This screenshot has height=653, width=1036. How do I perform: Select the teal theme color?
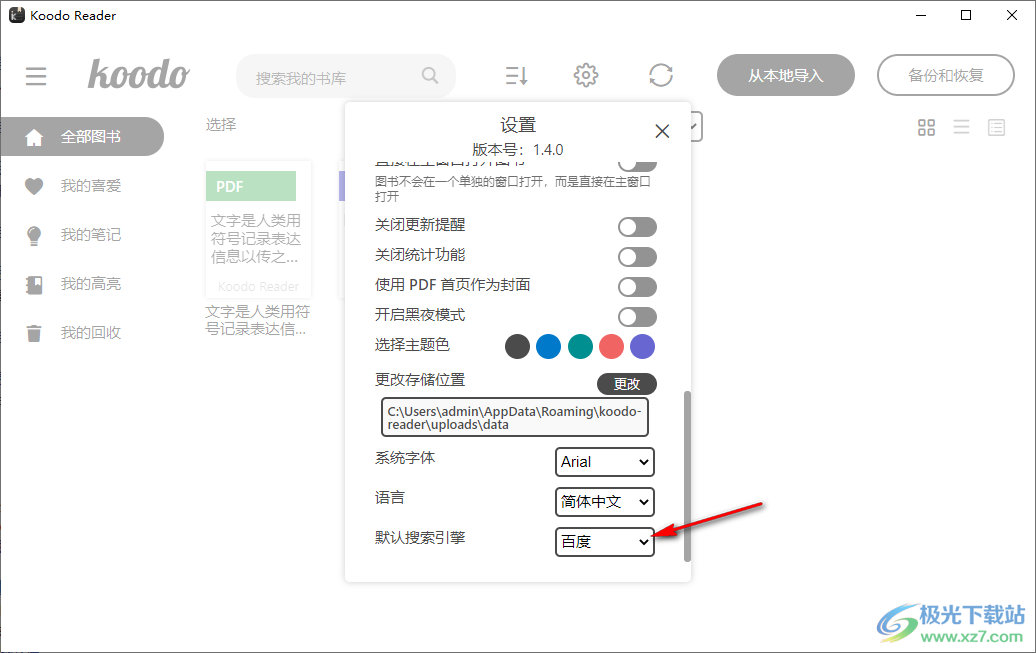pos(580,346)
